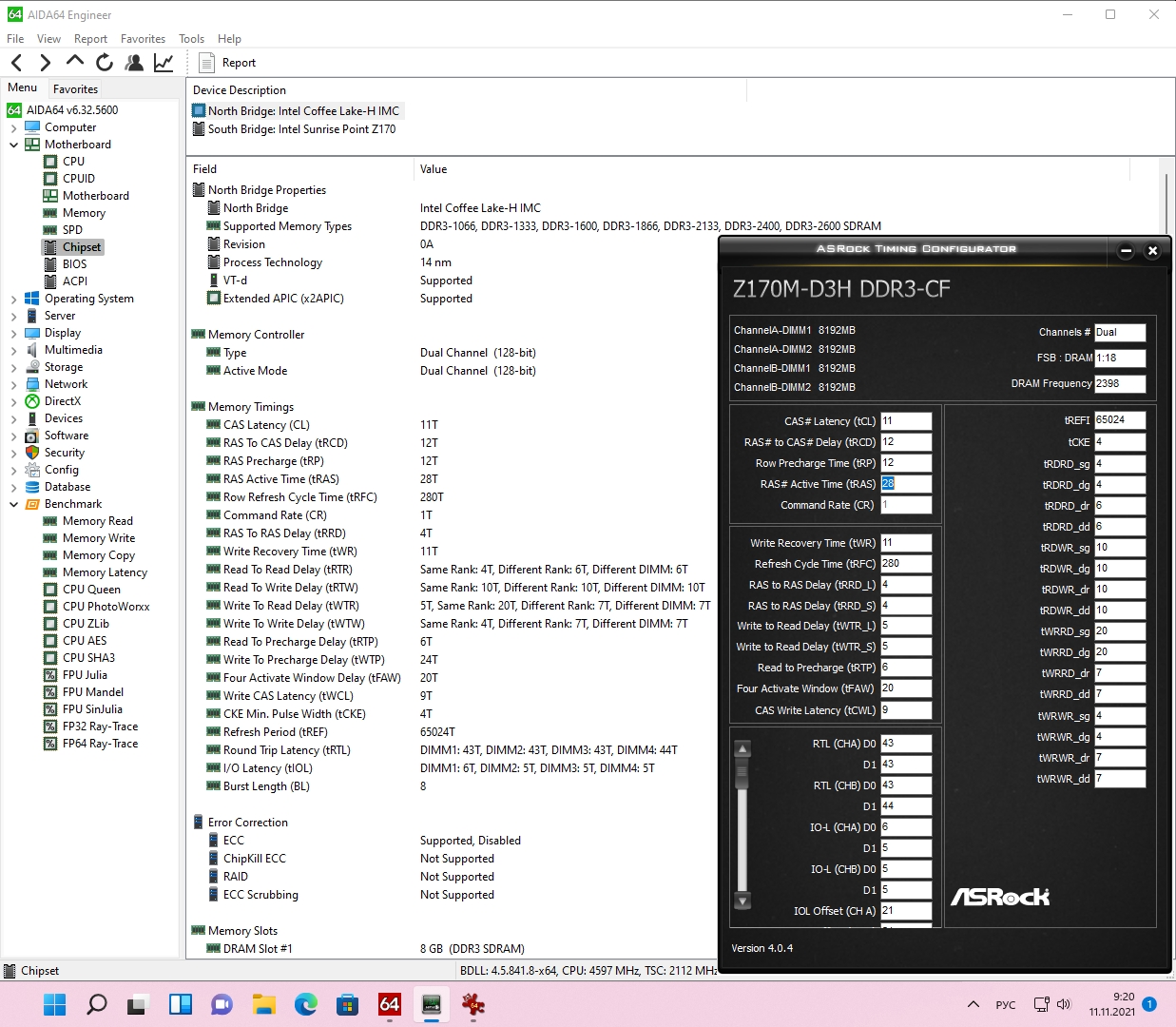Select the FPU Julia benchmark
Viewport: 1176px width, 1027px height.
(x=85, y=675)
